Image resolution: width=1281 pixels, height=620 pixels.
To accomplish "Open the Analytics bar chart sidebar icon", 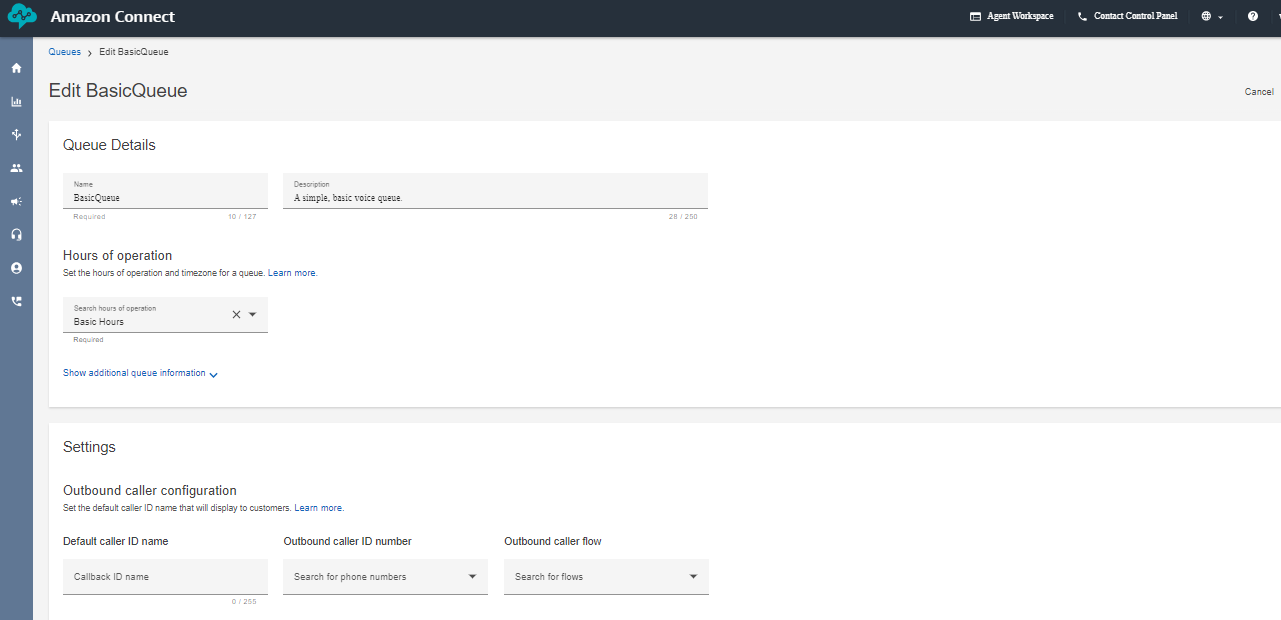I will [16, 101].
